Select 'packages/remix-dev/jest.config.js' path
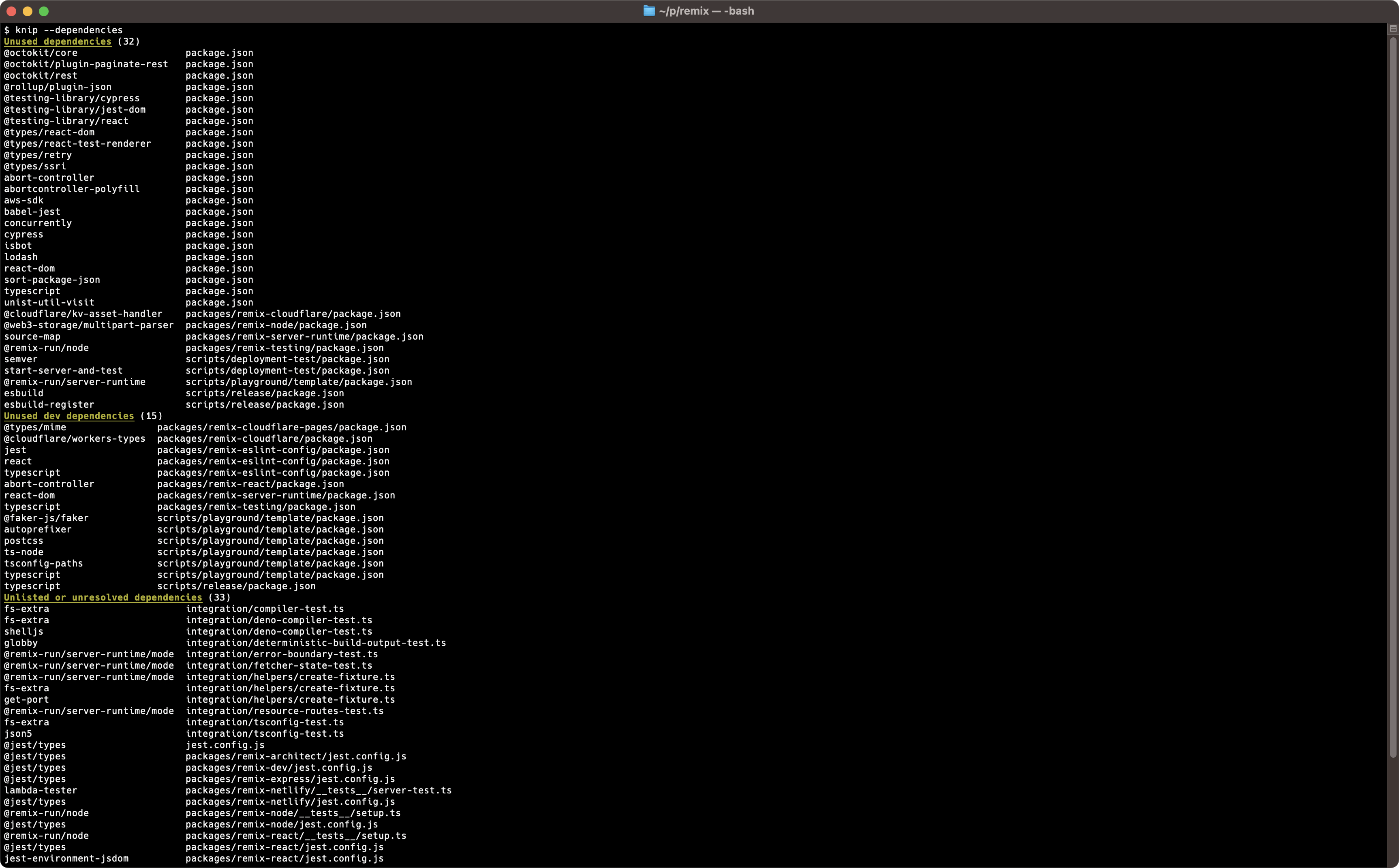Image resolution: width=1399 pixels, height=868 pixels. (x=279, y=768)
